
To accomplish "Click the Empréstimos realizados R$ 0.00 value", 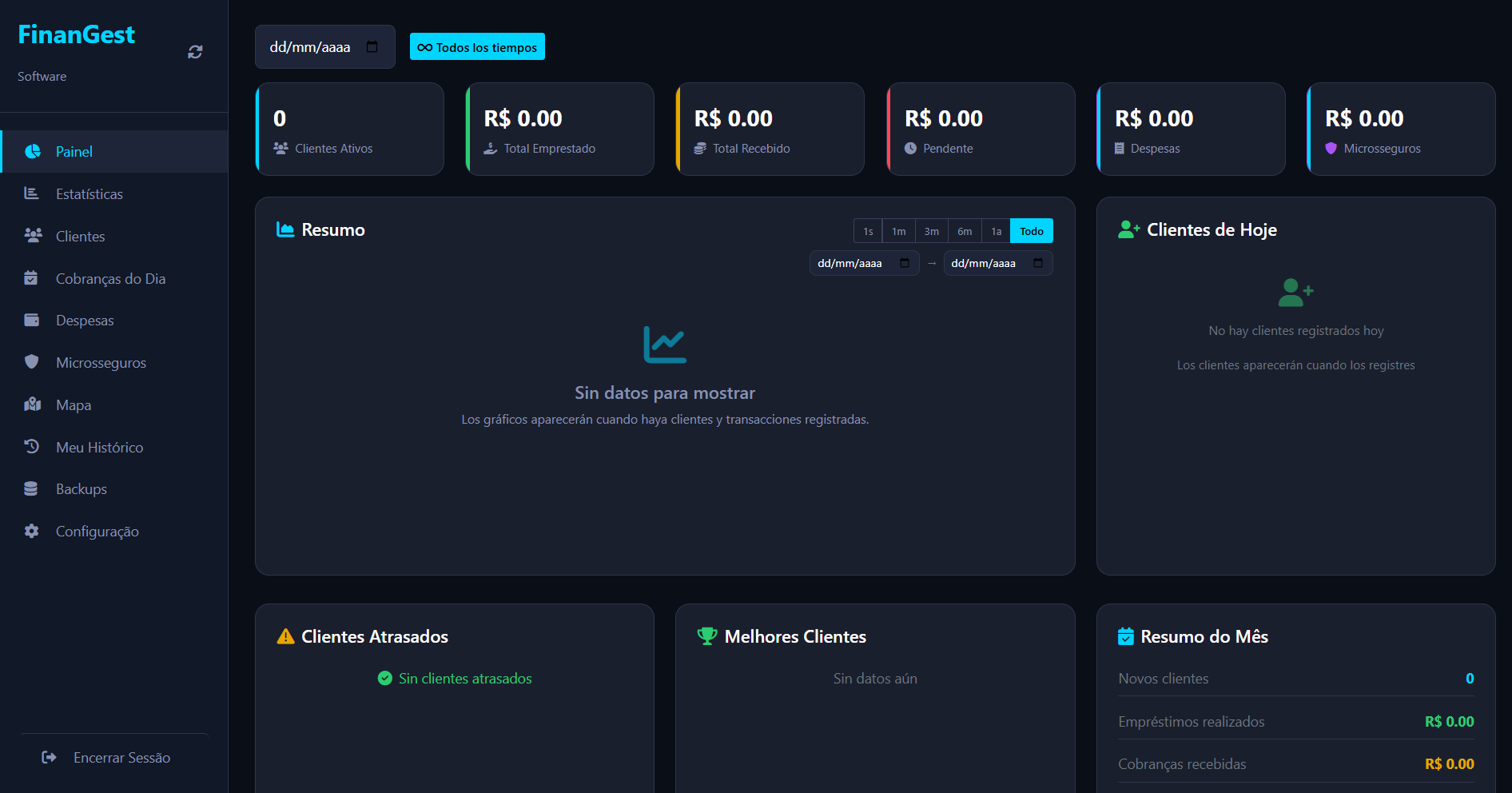I will pos(1449,721).
